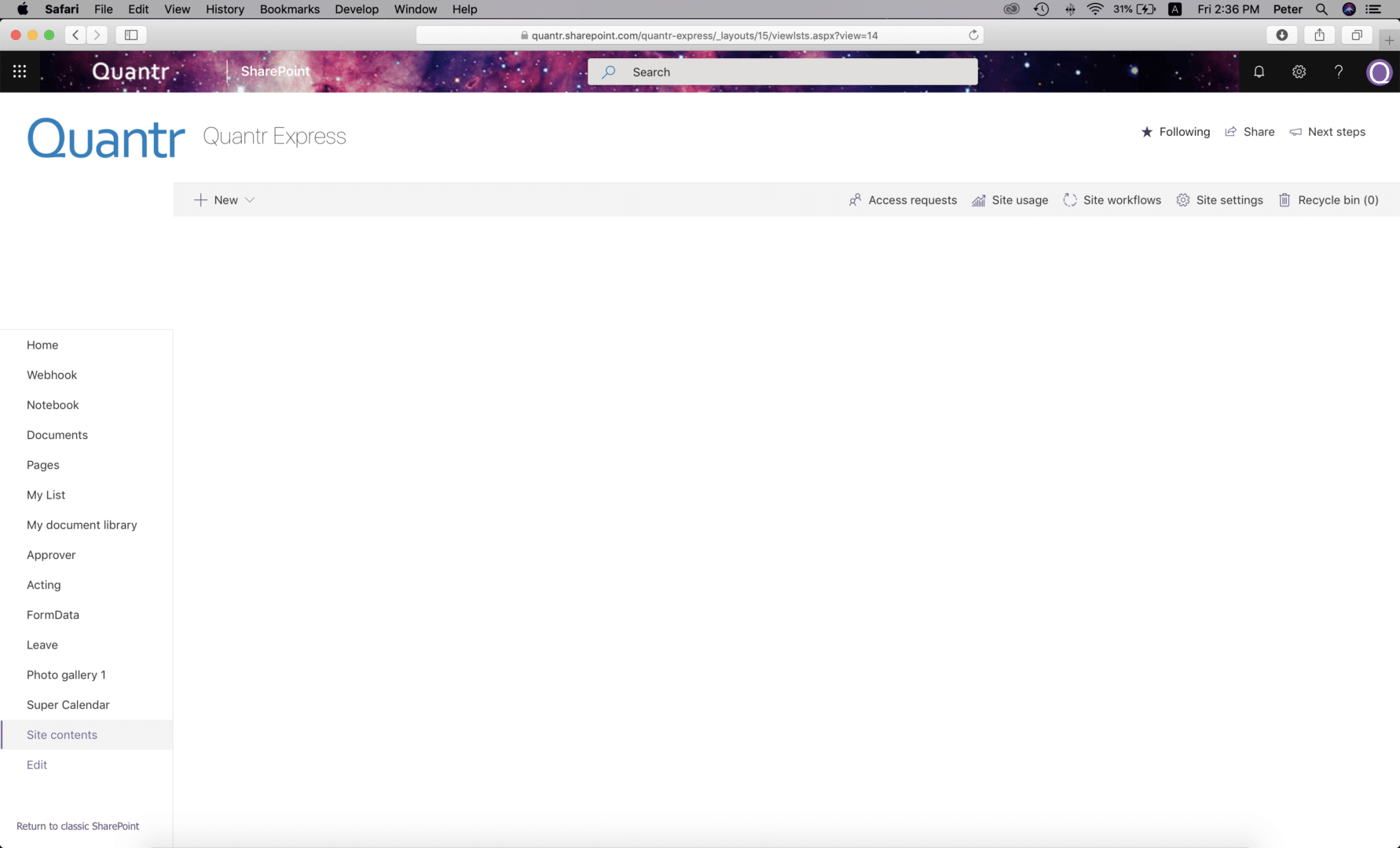Open the My document library sidebar link

tap(82, 525)
